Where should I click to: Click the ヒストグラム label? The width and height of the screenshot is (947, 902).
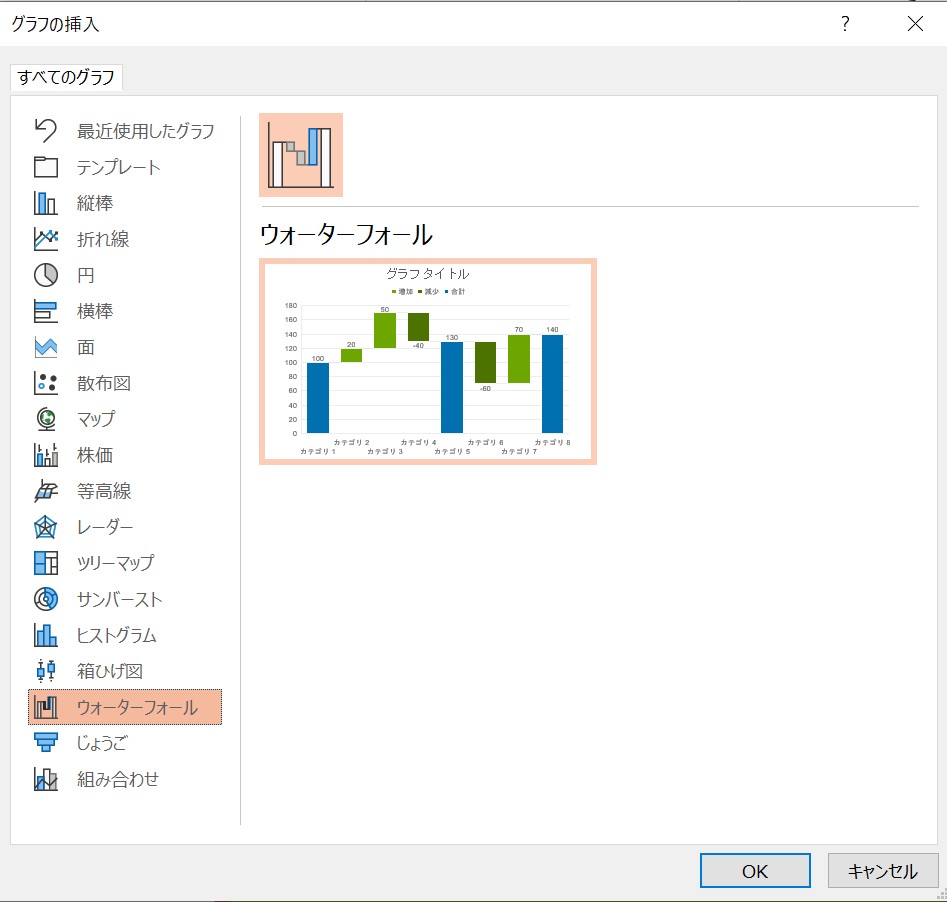pos(117,635)
